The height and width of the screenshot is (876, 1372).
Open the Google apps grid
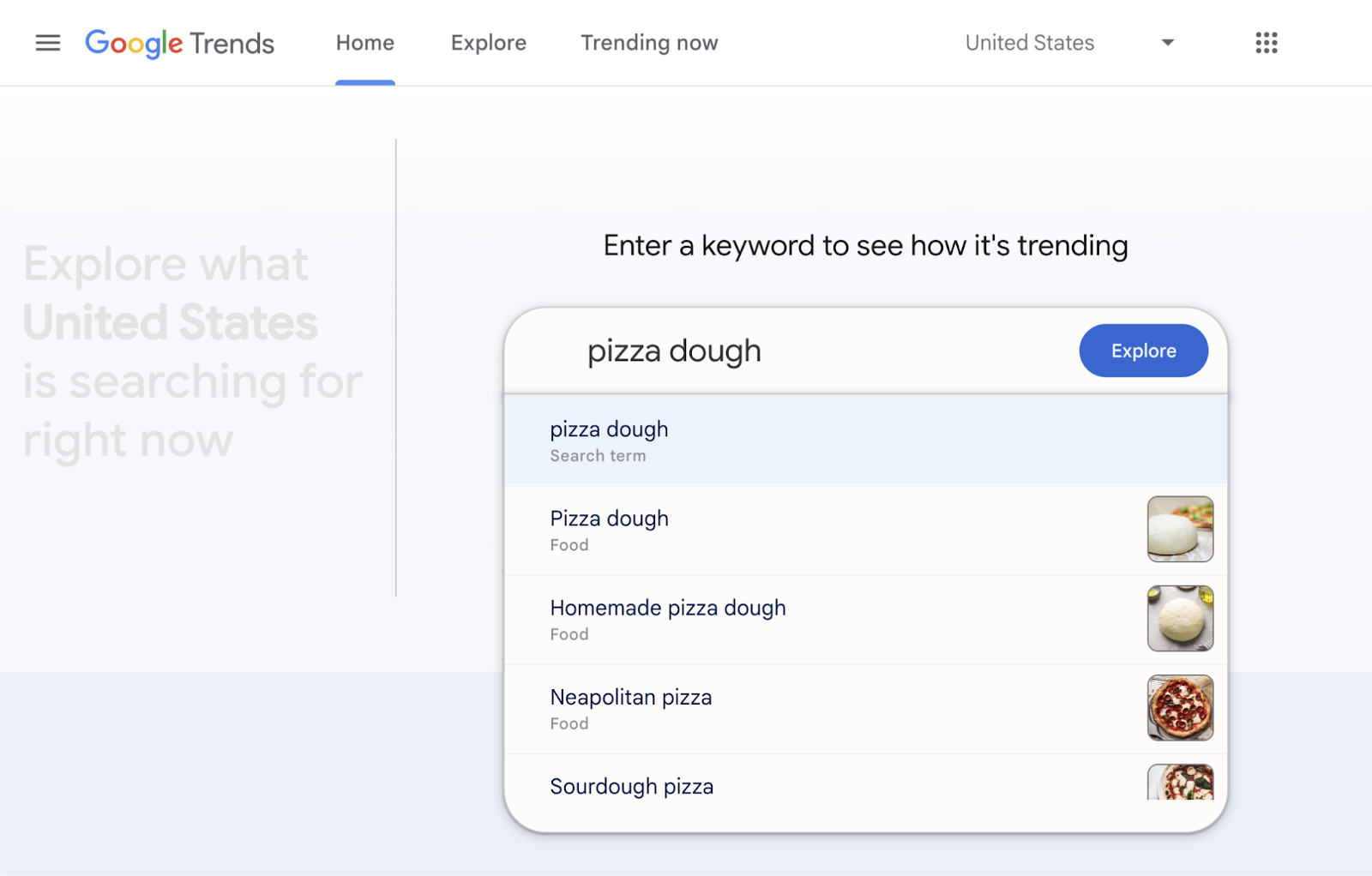click(1267, 43)
